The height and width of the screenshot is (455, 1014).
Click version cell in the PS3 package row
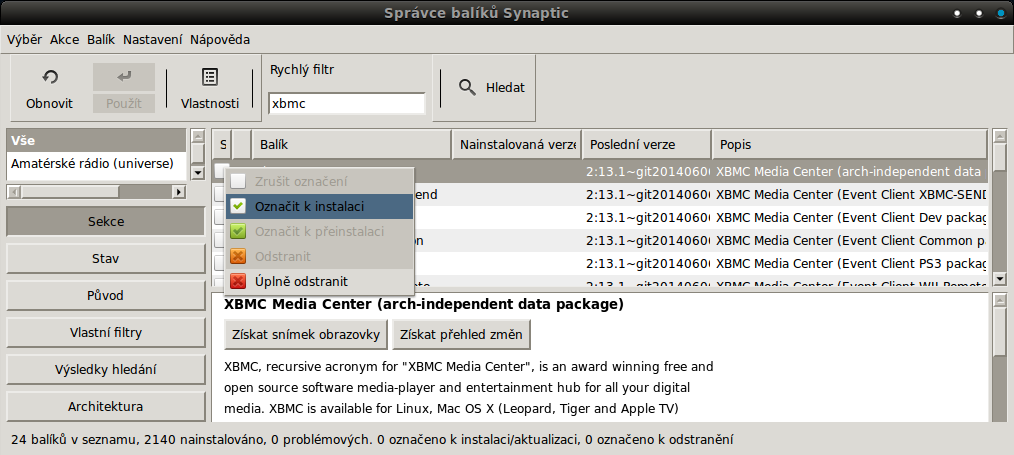point(647,264)
